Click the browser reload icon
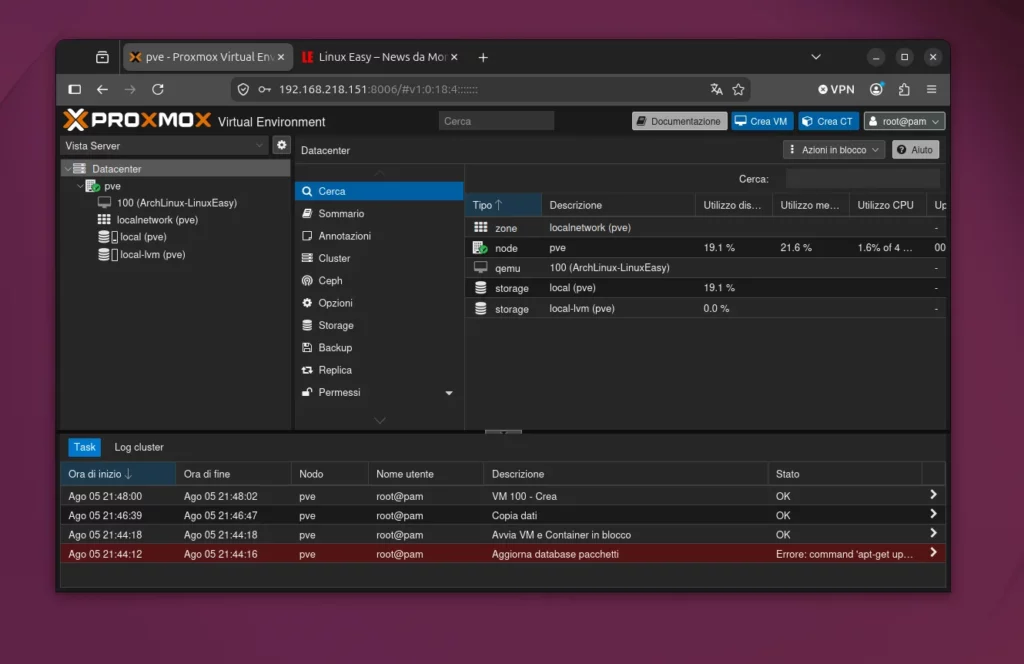Screen dimensions: 1024x664 [157, 89]
